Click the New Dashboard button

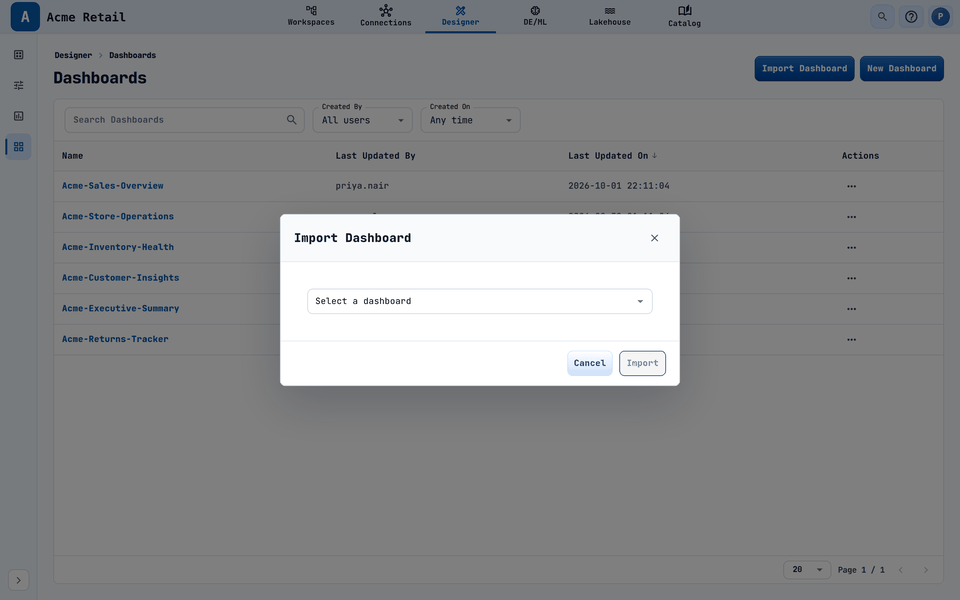click(x=901, y=69)
